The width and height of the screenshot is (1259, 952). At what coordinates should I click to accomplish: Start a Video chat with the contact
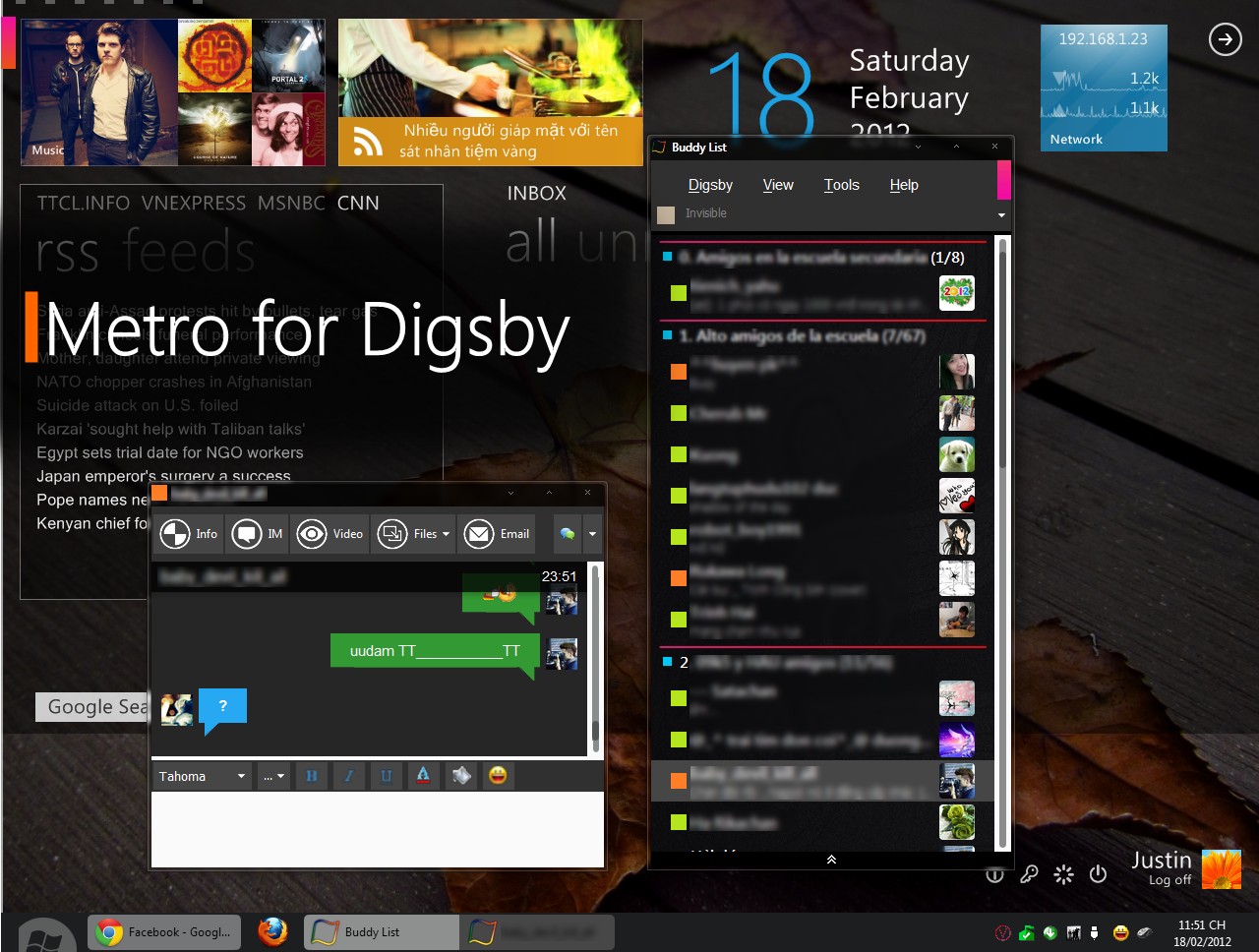(x=330, y=534)
